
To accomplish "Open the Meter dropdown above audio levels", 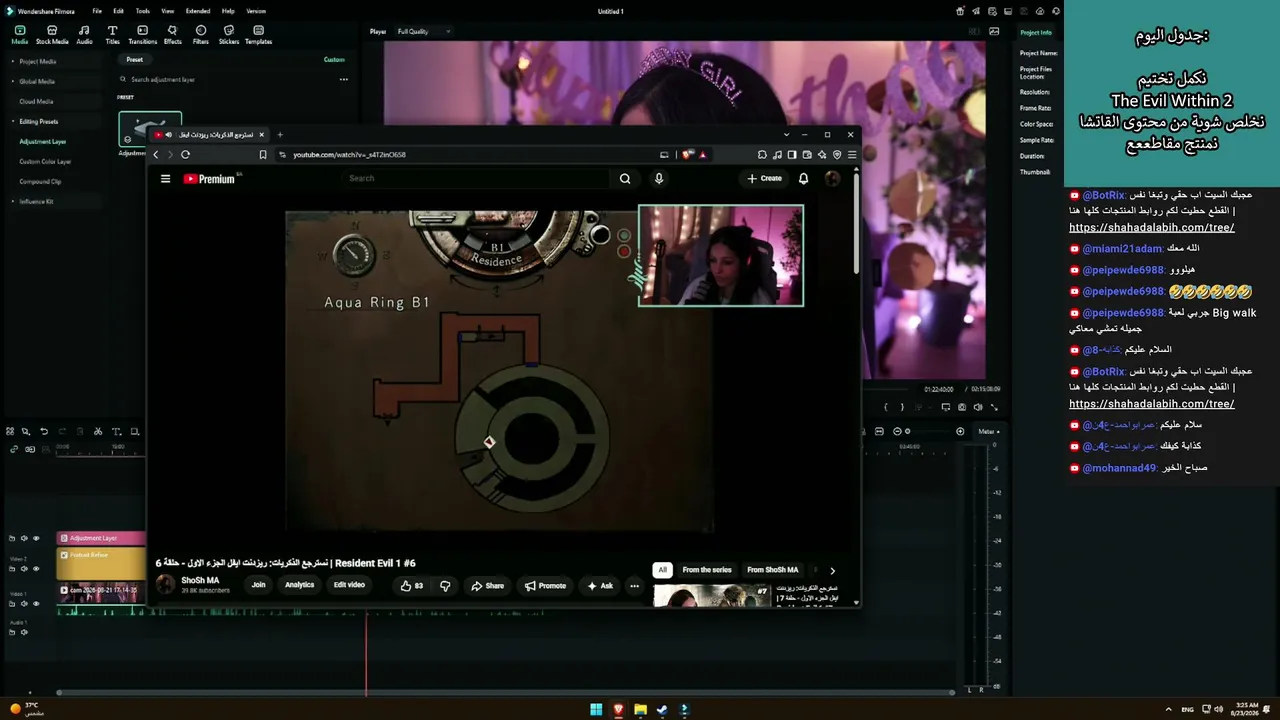I will (988, 432).
